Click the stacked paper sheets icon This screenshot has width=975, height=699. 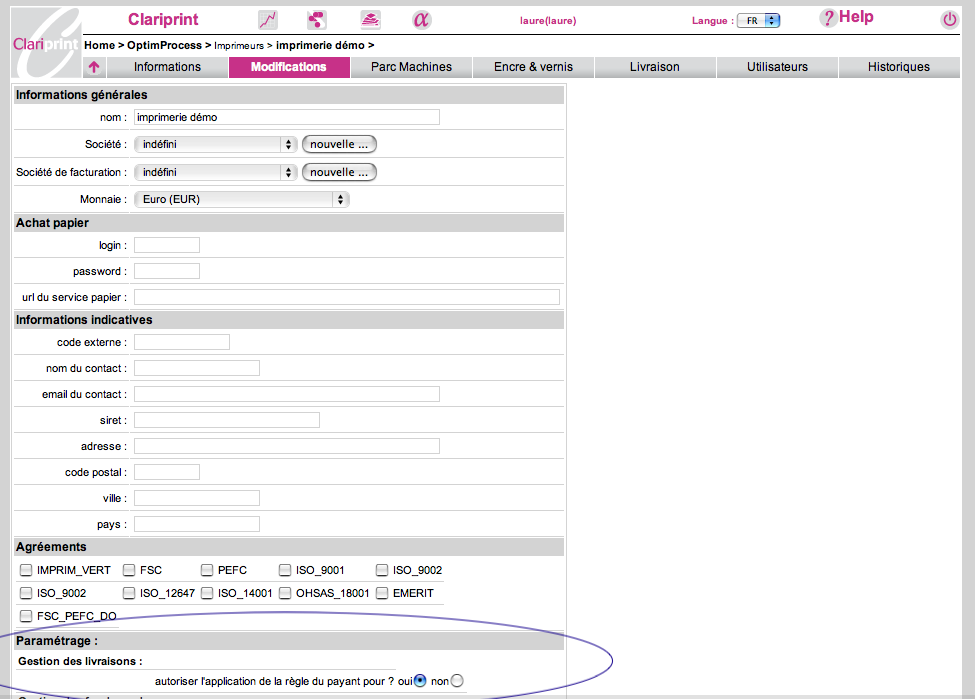pyautogui.click(x=370, y=20)
